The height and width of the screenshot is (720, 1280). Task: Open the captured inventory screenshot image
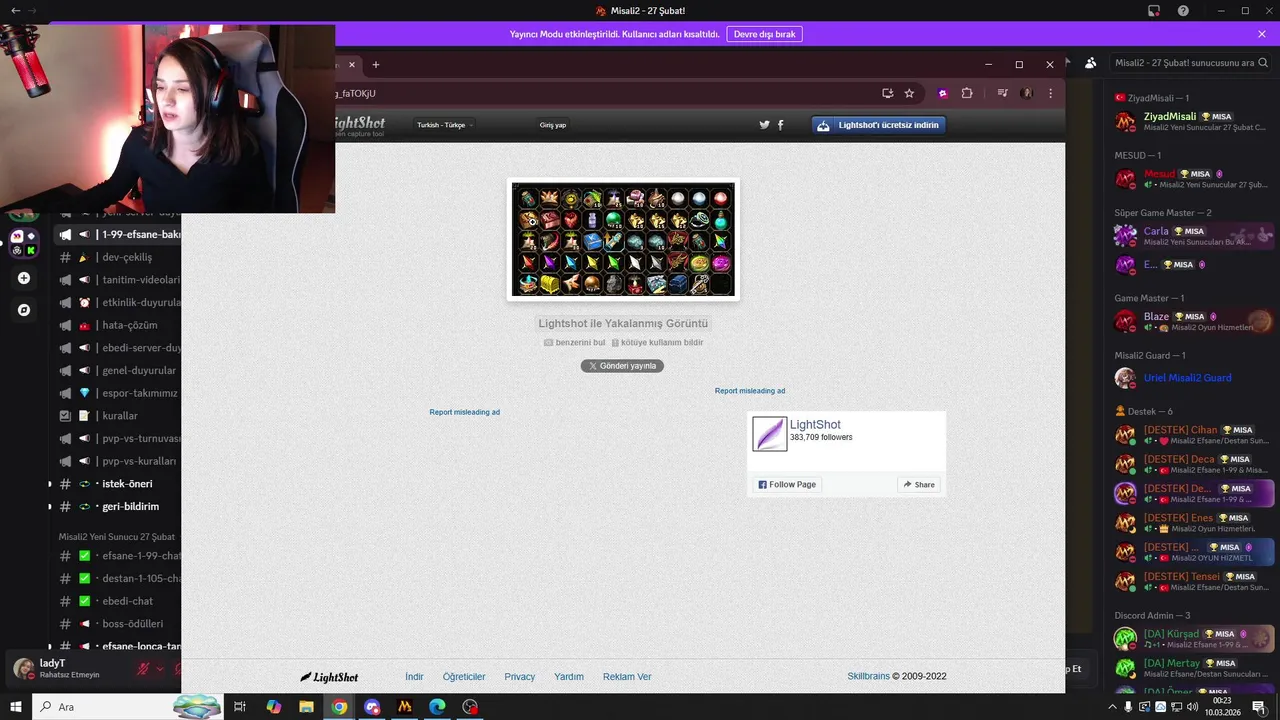click(x=623, y=239)
